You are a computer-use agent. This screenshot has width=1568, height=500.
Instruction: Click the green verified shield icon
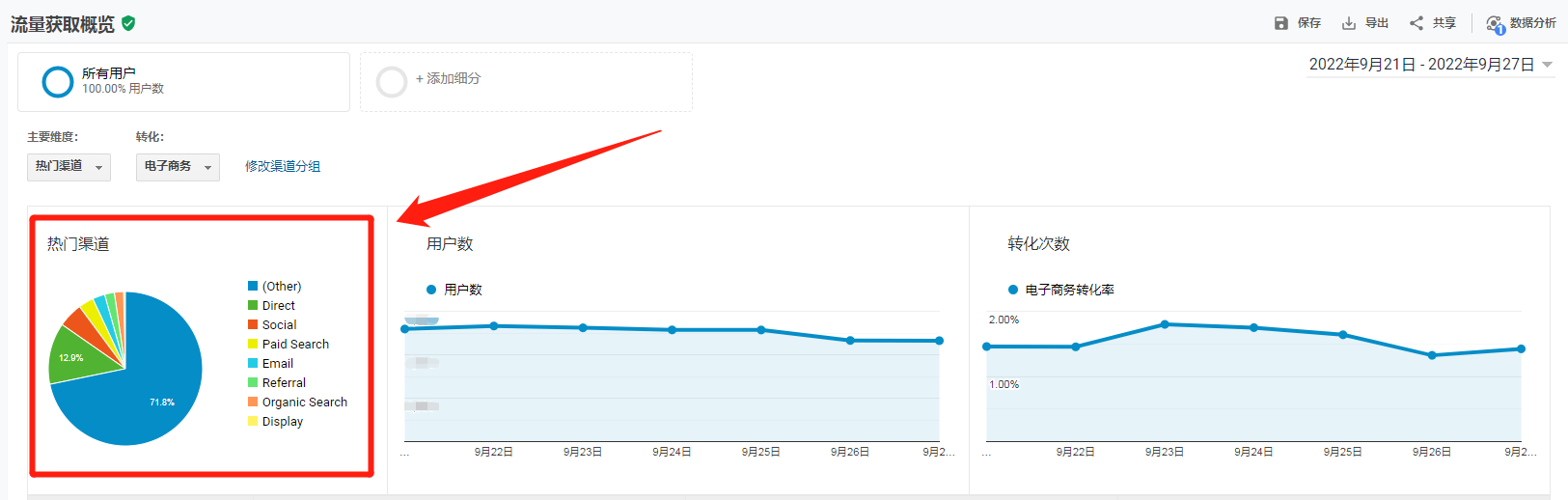[x=128, y=23]
